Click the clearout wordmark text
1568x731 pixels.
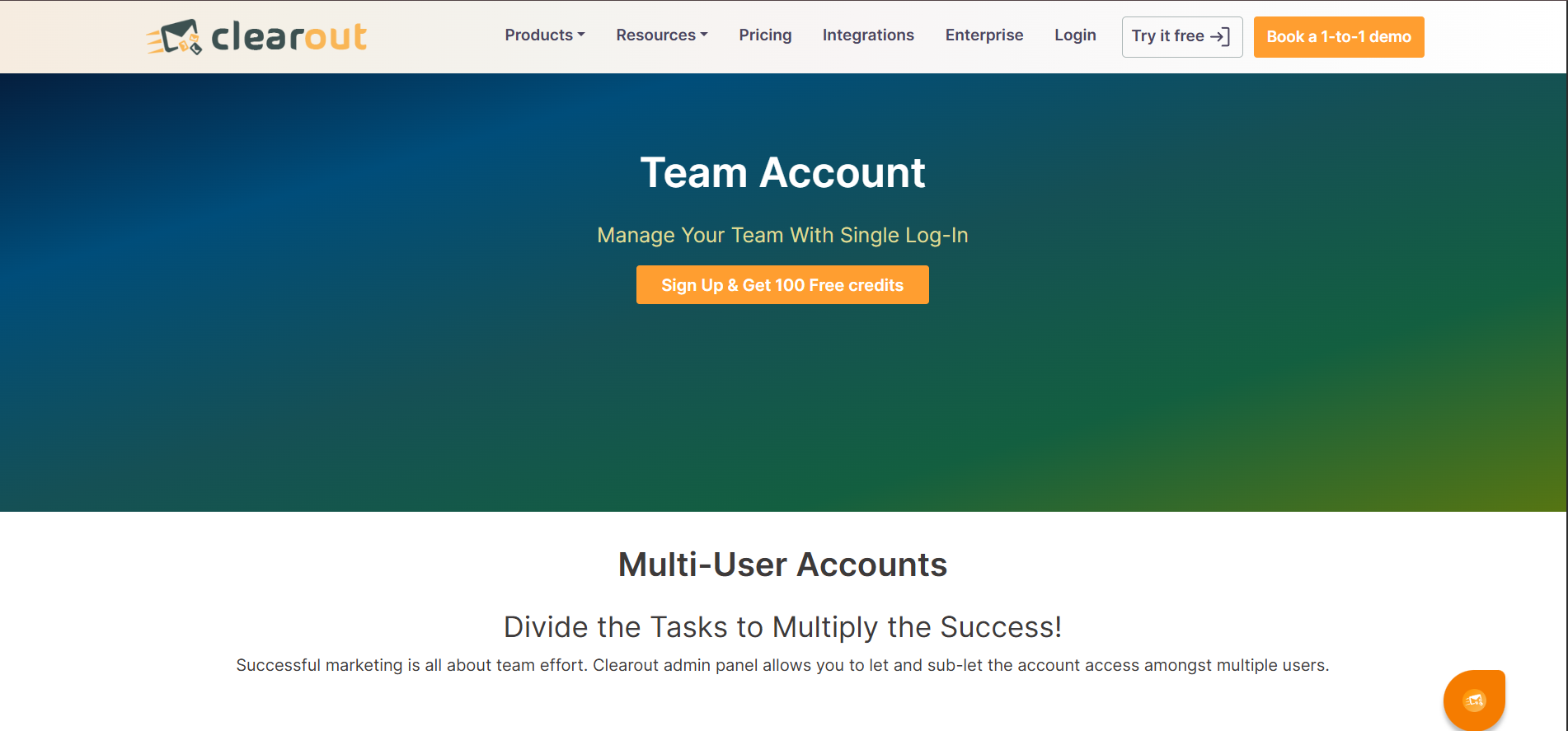[289, 37]
